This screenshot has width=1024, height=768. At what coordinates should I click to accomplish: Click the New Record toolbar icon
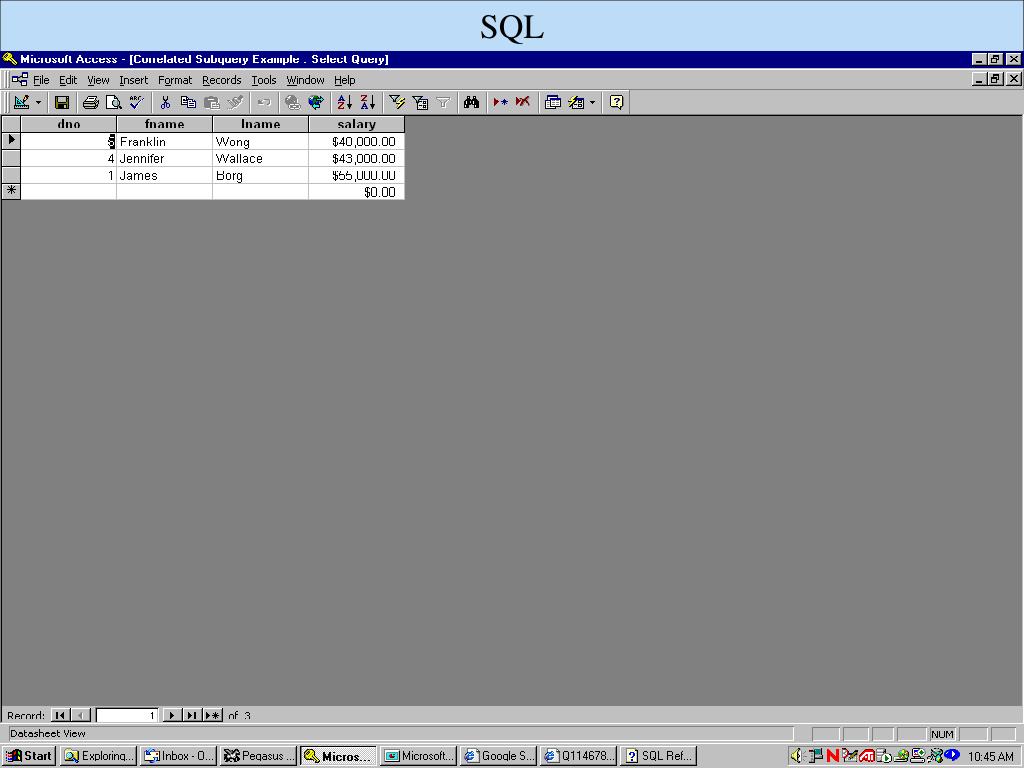(x=500, y=103)
